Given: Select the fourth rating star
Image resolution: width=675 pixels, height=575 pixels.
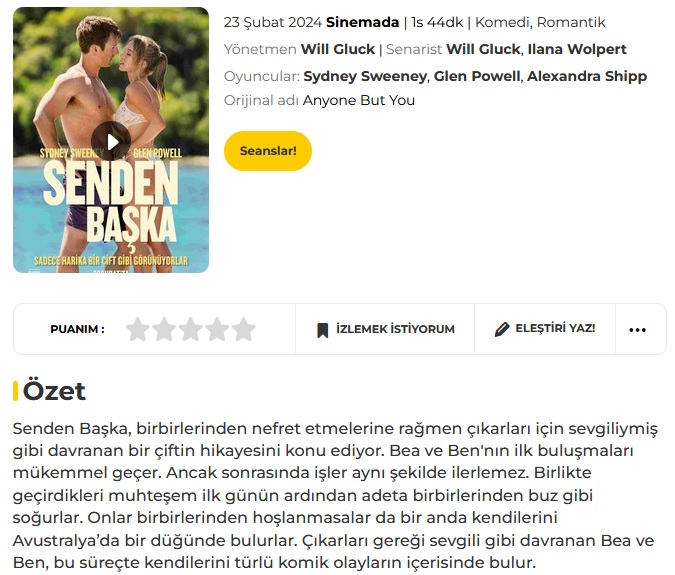Looking at the screenshot, I should 217,329.
